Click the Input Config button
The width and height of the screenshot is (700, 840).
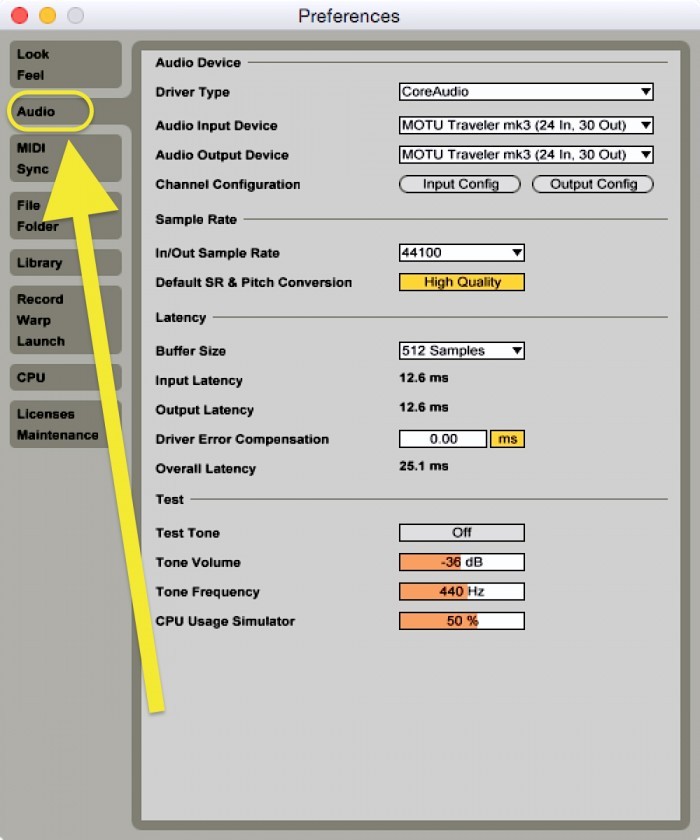click(460, 184)
